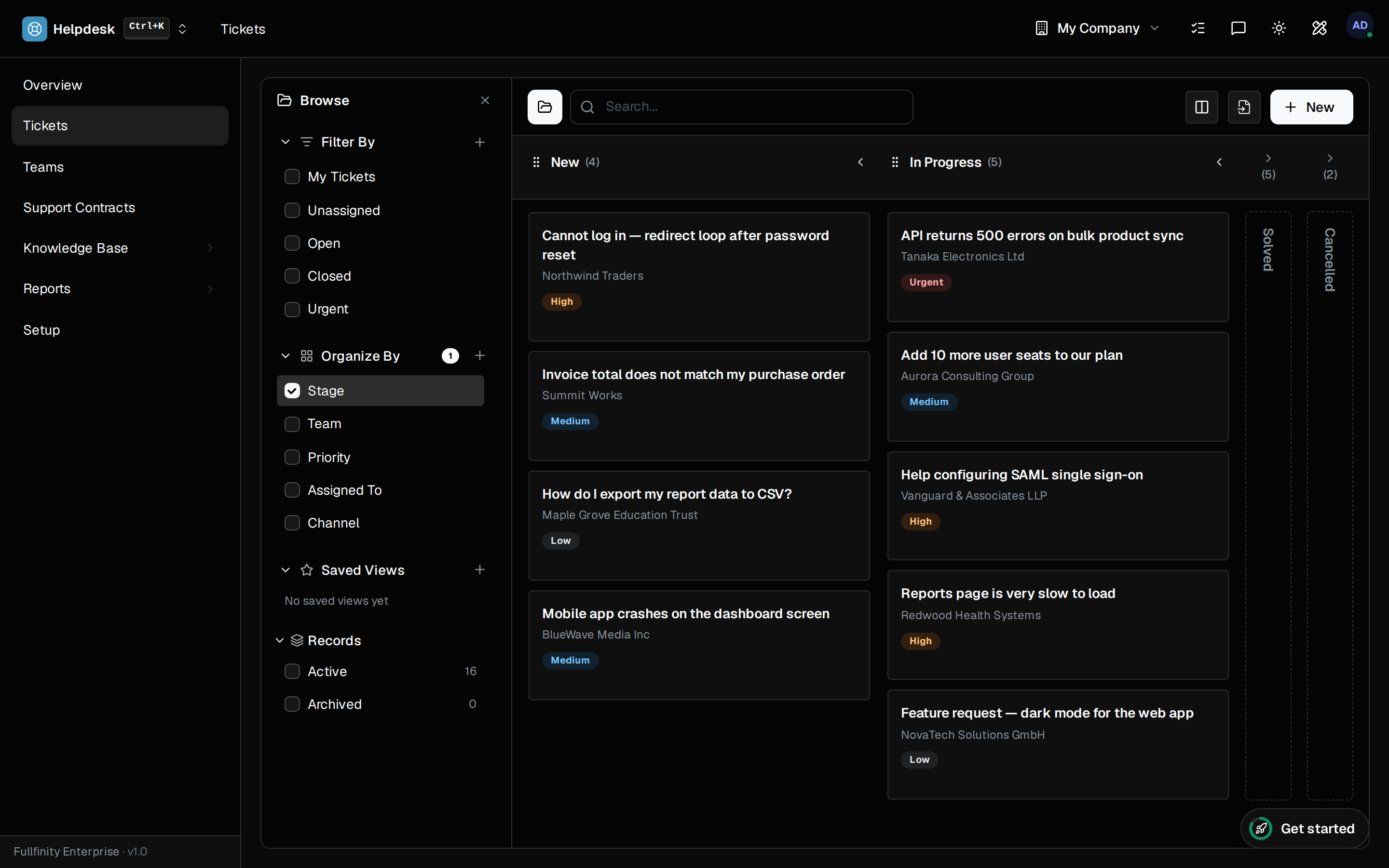Viewport: 1389px width, 868px height.
Task: Open the chat messages icon
Action: tap(1238, 28)
